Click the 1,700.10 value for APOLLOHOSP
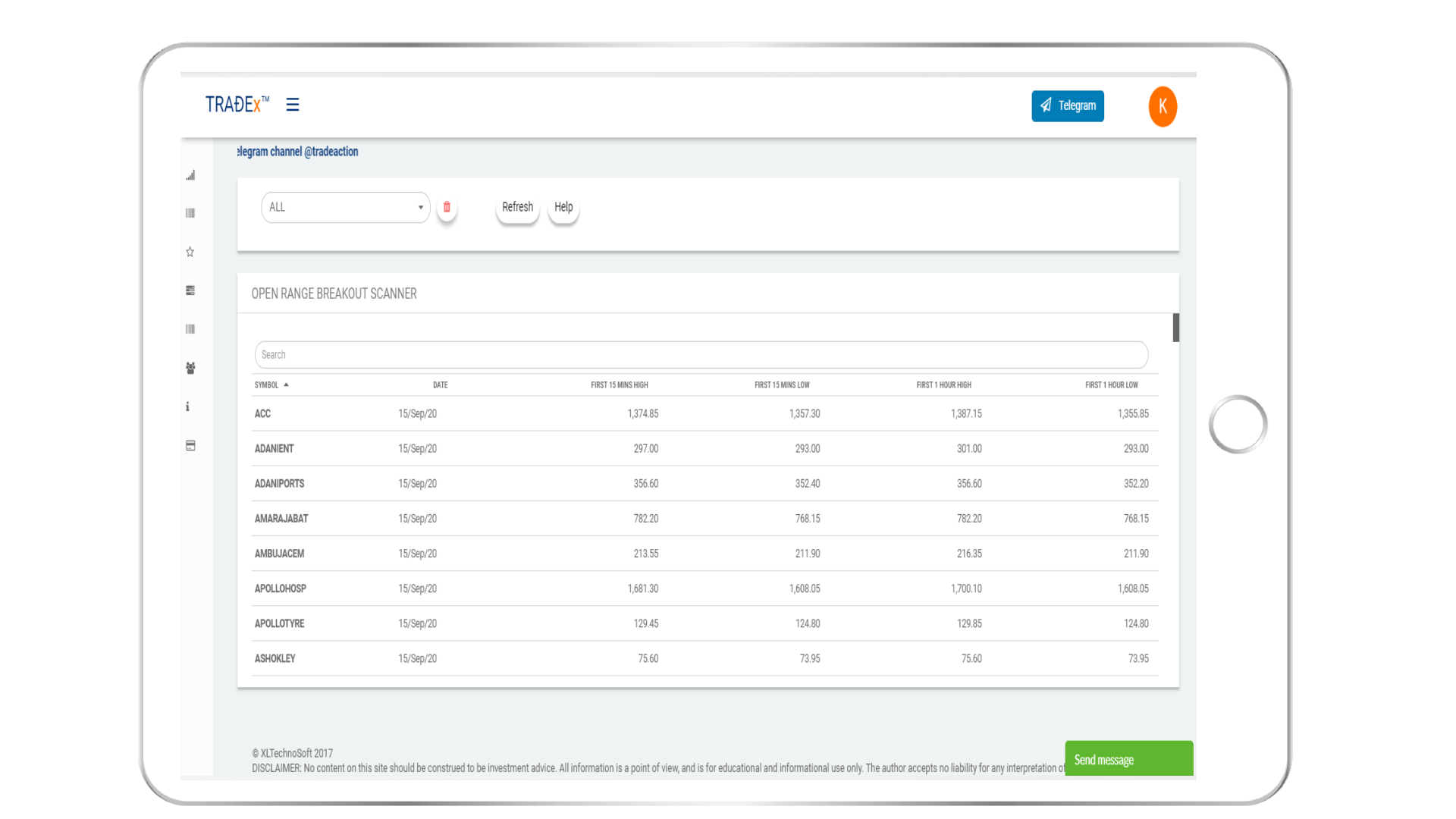The height and width of the screenshot is (819, 1456). [x=966, y=588]
